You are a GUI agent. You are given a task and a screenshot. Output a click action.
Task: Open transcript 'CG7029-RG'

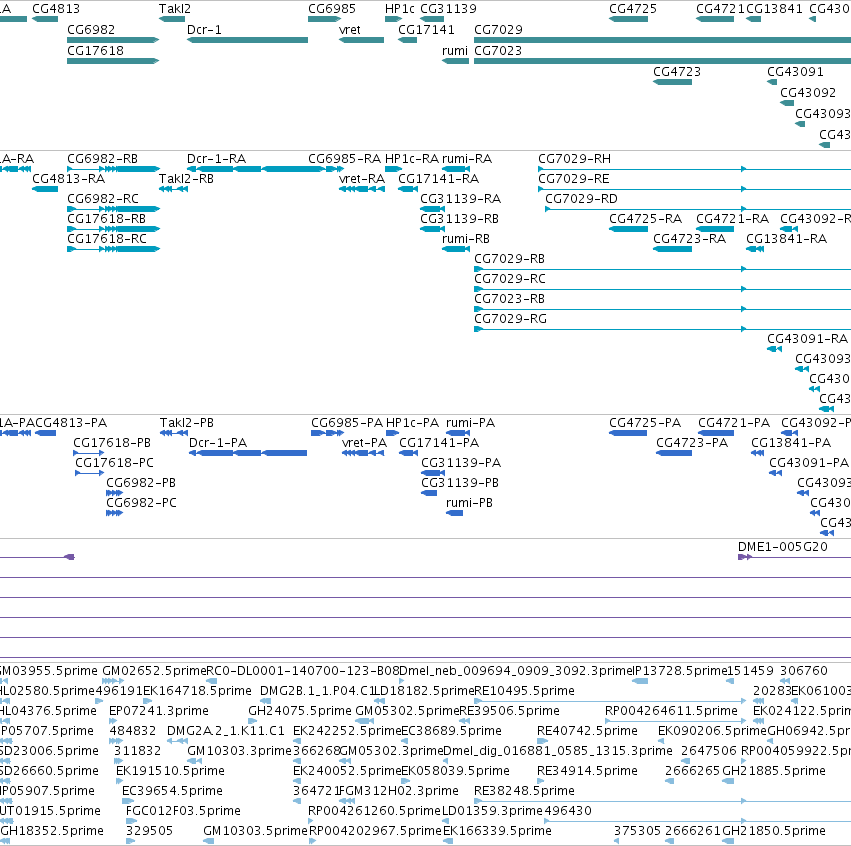[510, 319]
